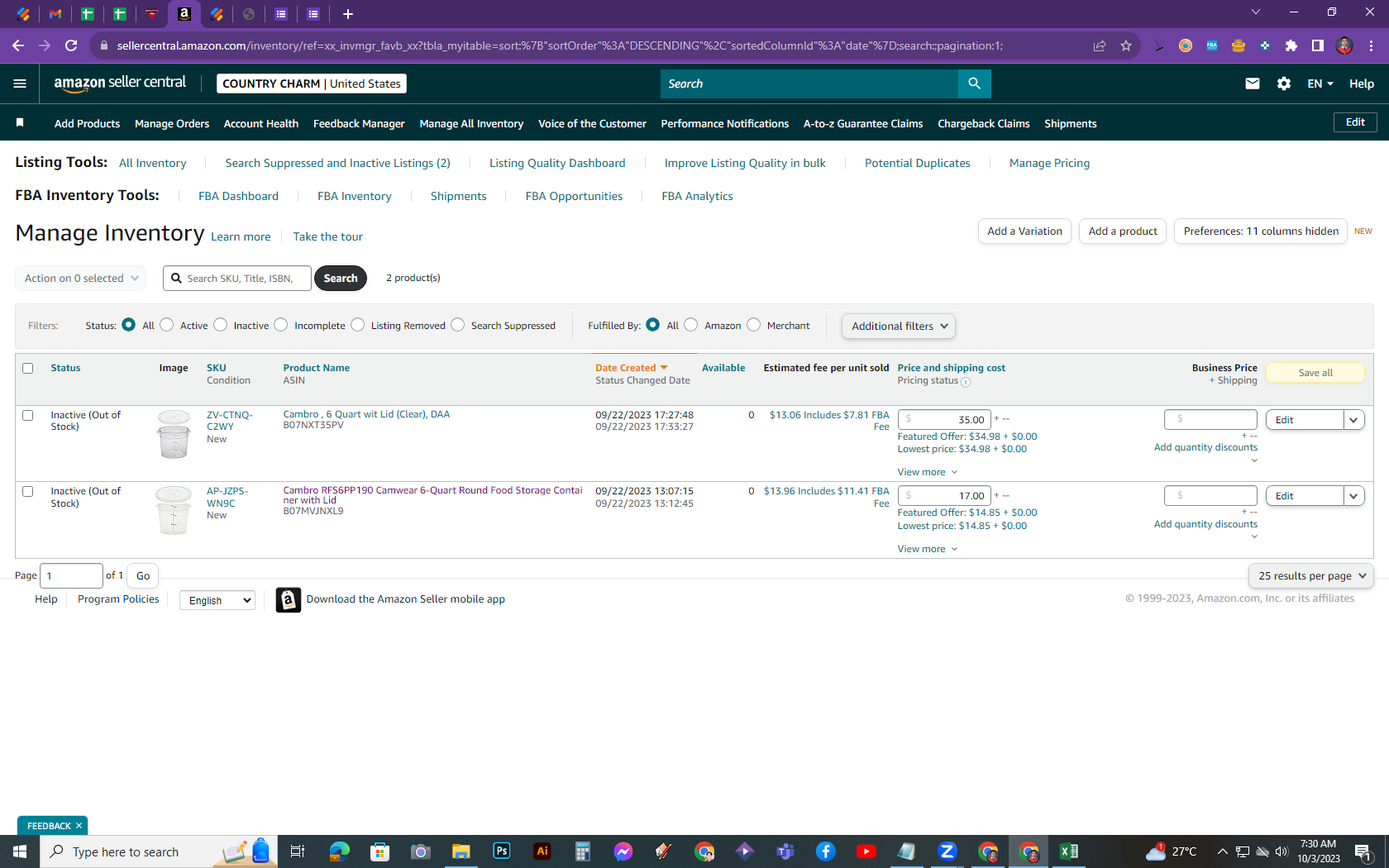This screenshot has height=868, width=1389.
Task: Open Shipments in top nav bar
Action: 1071,123
